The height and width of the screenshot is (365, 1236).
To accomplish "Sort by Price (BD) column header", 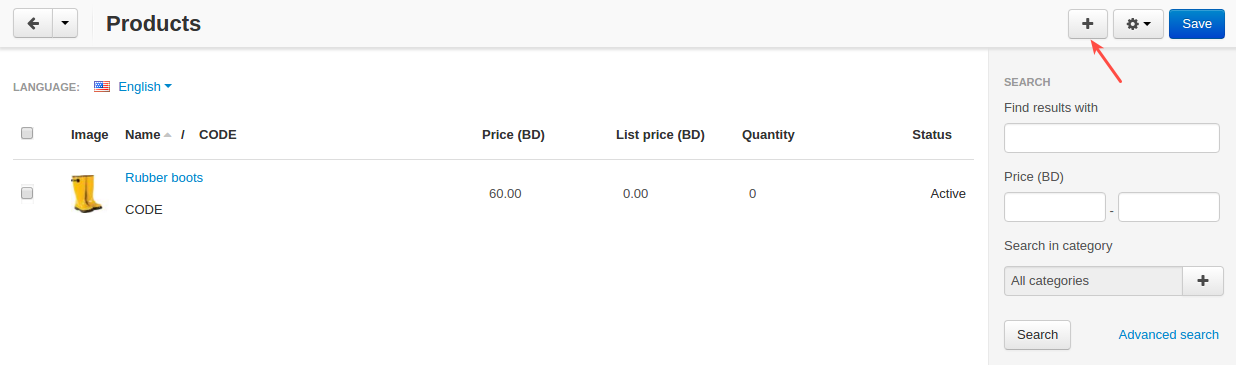I will click(x=513, y=134).
